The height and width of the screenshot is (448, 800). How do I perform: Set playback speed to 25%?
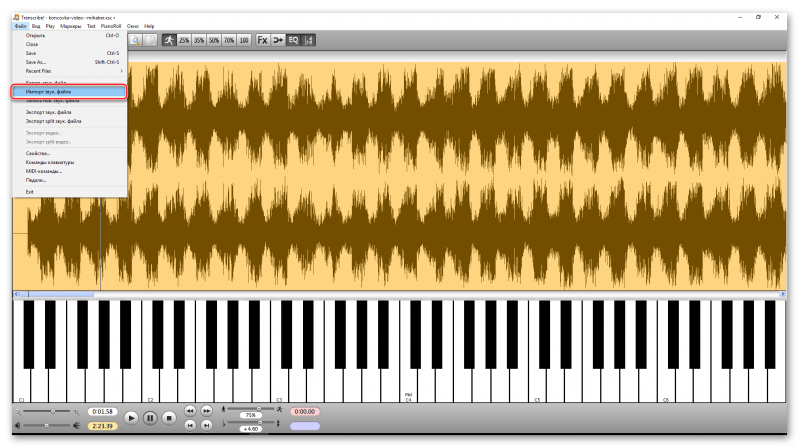coord(184,40)
